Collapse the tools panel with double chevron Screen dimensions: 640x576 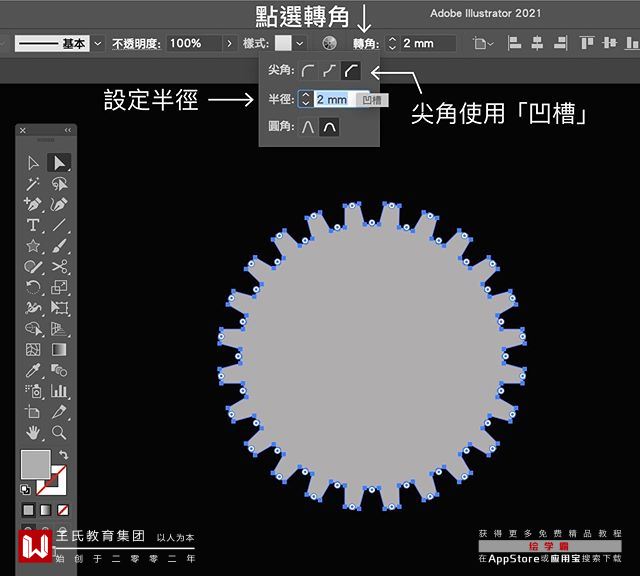pos(67,130)
